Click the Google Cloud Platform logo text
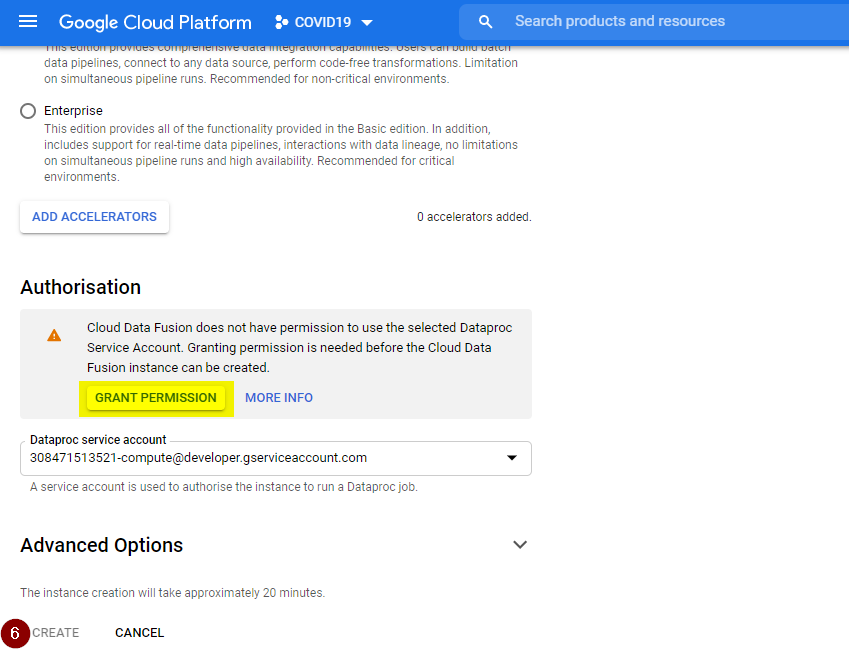This screenshot has width=849, height=669. (155, 22)
